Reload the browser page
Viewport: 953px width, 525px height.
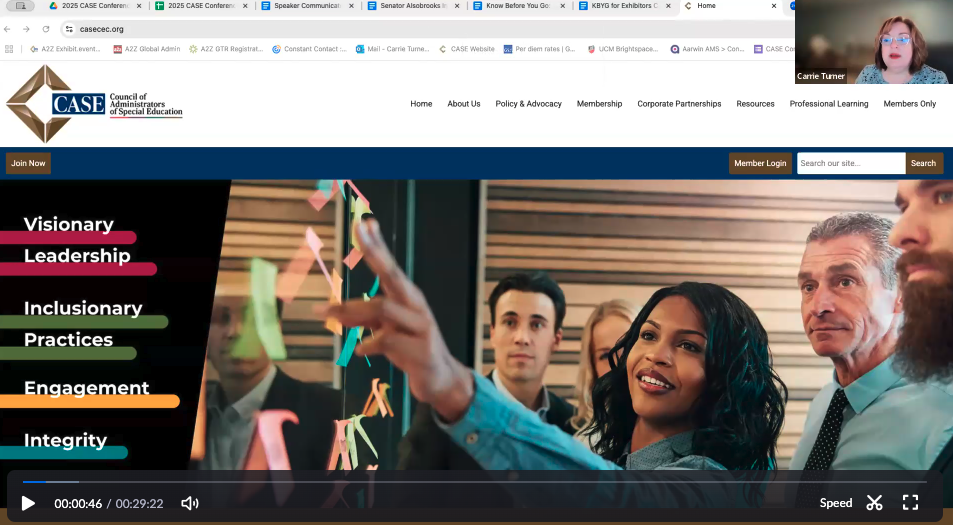point(46,29)
